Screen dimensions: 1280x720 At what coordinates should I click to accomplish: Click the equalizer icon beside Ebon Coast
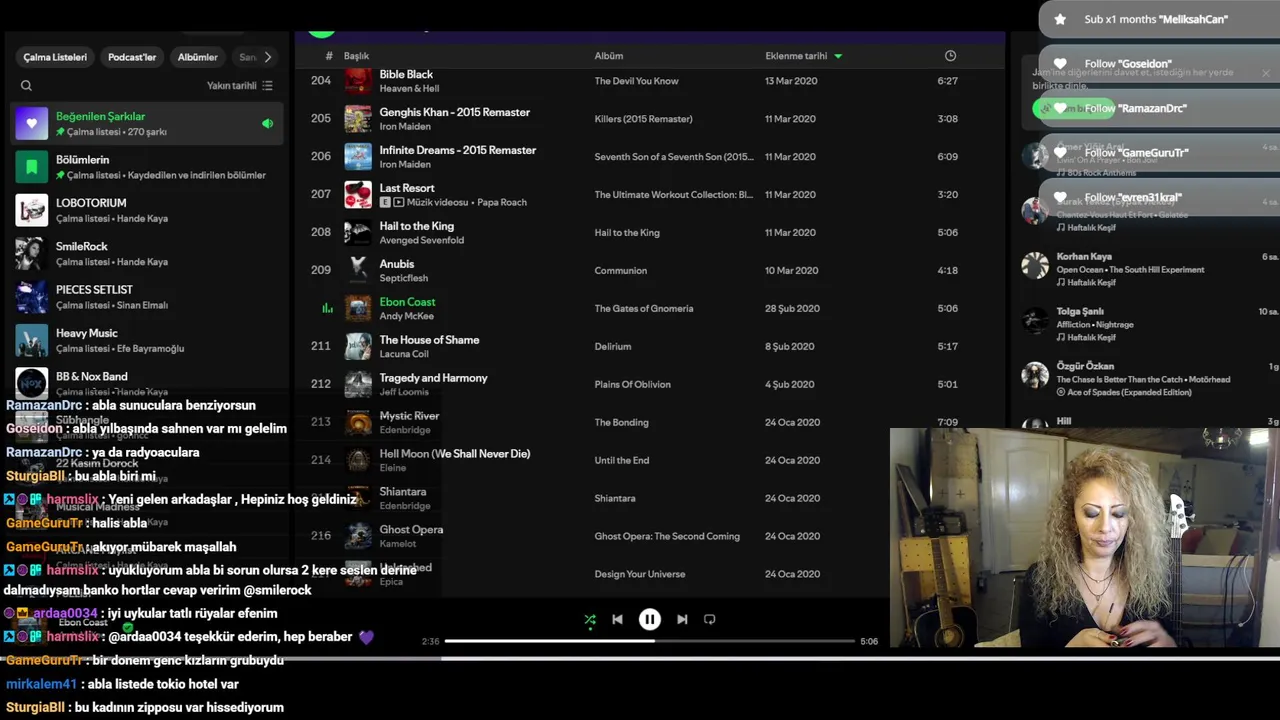pos(327,308)
